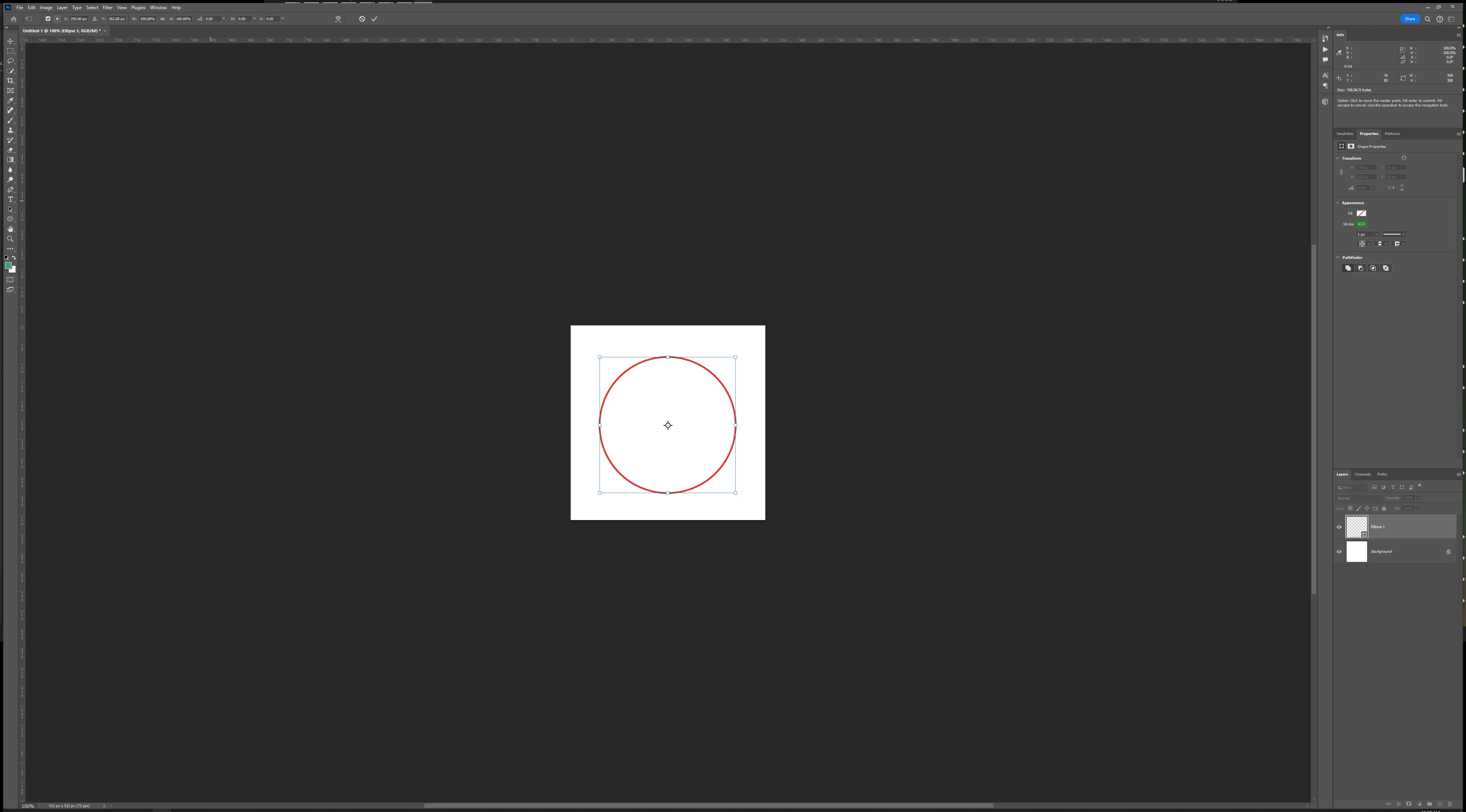The image size is (1466, 812).
Task: Commit transform with checkmark icon
Action: click(x=374, y=19)
